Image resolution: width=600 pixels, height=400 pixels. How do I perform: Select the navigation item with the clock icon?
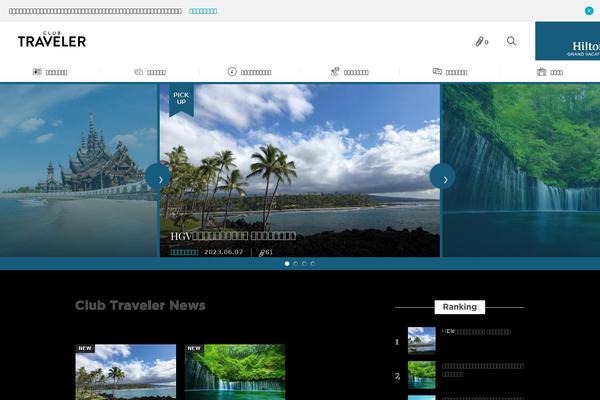[249, 72]
